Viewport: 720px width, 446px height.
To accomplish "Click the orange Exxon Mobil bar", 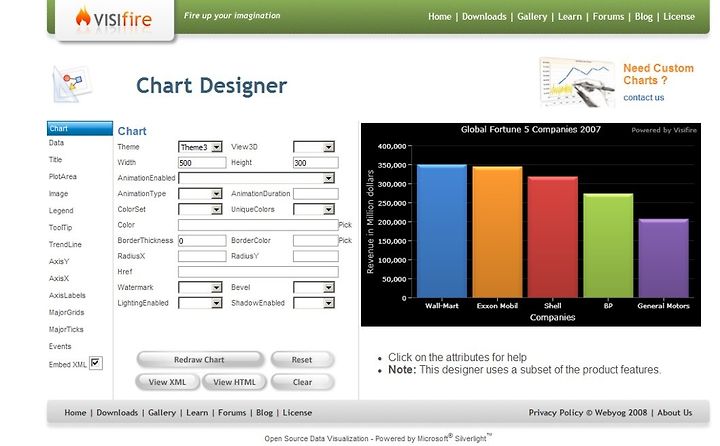I will point(497,232).
